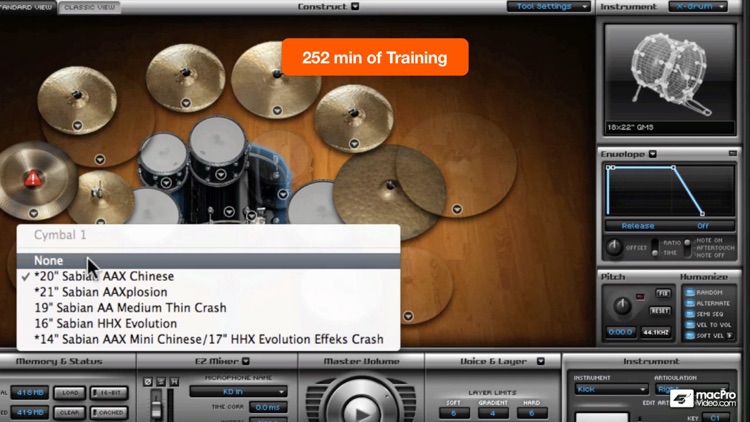Click the Clear button
The image size is (750, 422).
point(70,412)
